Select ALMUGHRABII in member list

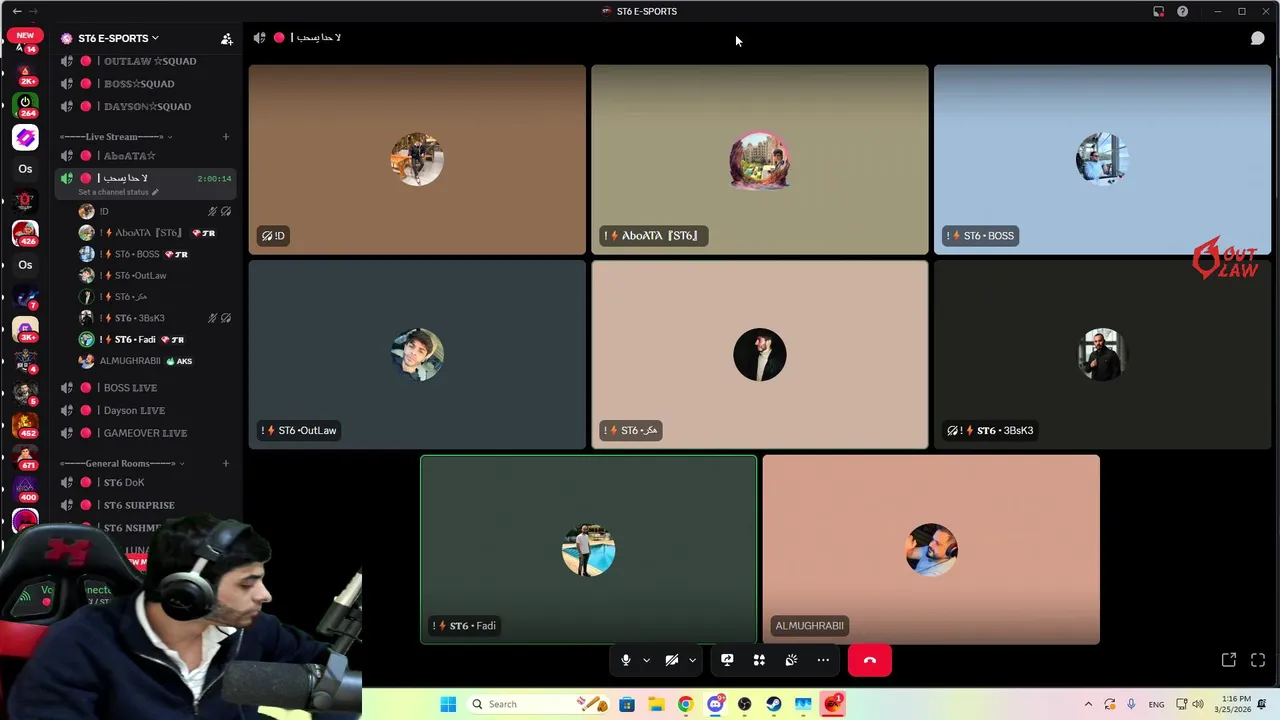155,361
